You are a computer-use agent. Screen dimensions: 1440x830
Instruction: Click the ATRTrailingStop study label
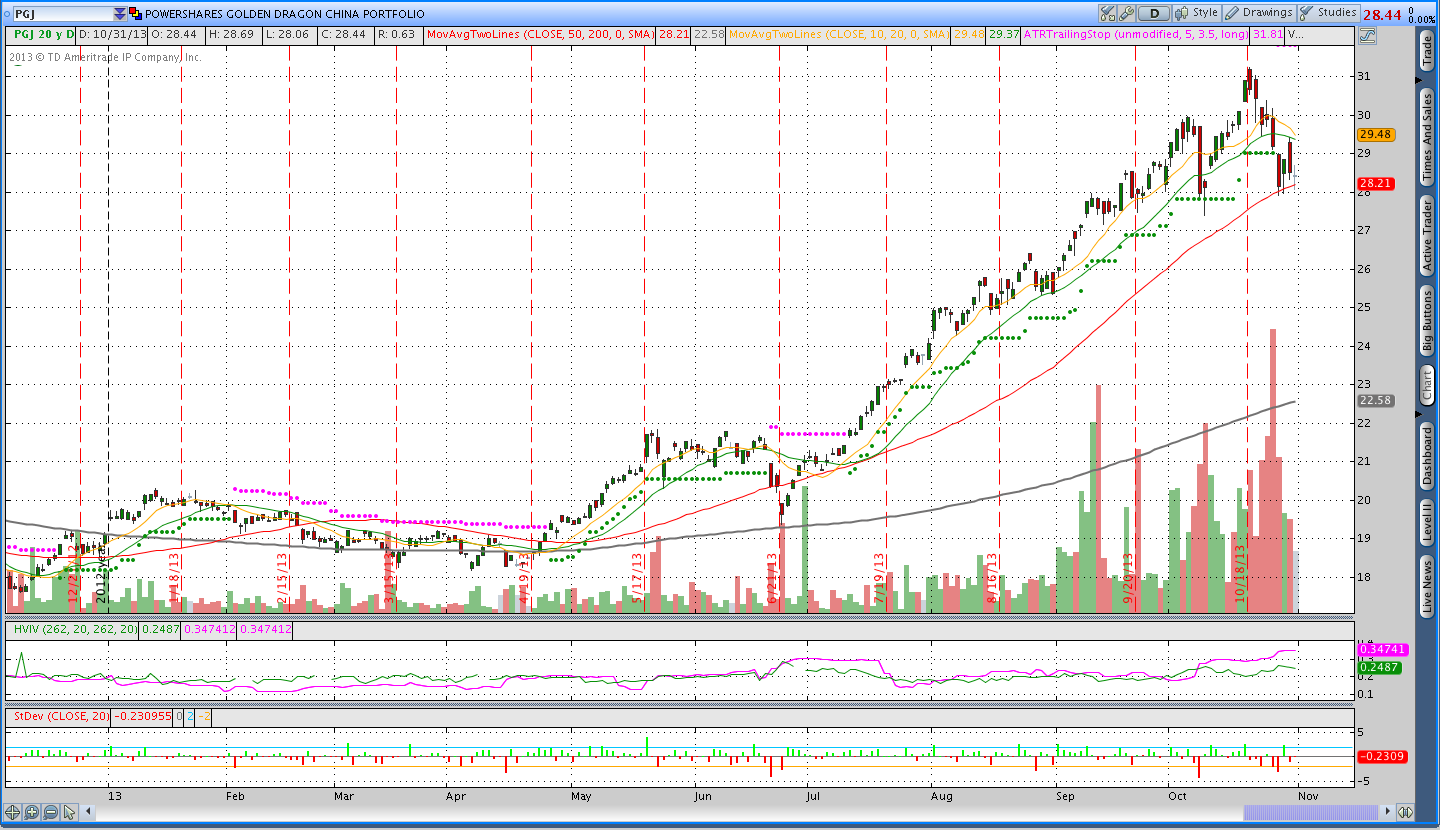pos(1136,34)
